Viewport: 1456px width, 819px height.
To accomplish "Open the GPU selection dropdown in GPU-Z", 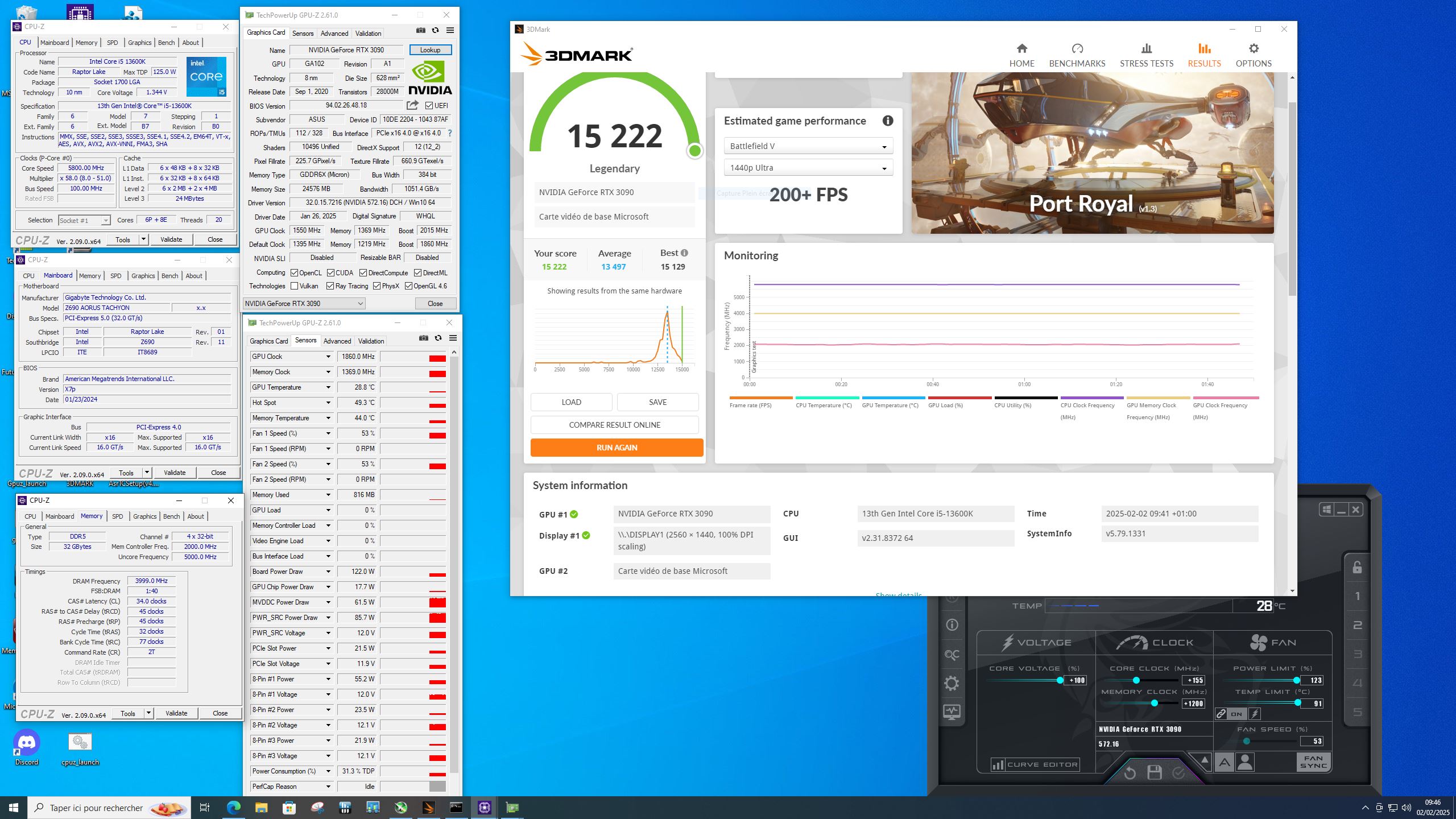I will [304, 304].
